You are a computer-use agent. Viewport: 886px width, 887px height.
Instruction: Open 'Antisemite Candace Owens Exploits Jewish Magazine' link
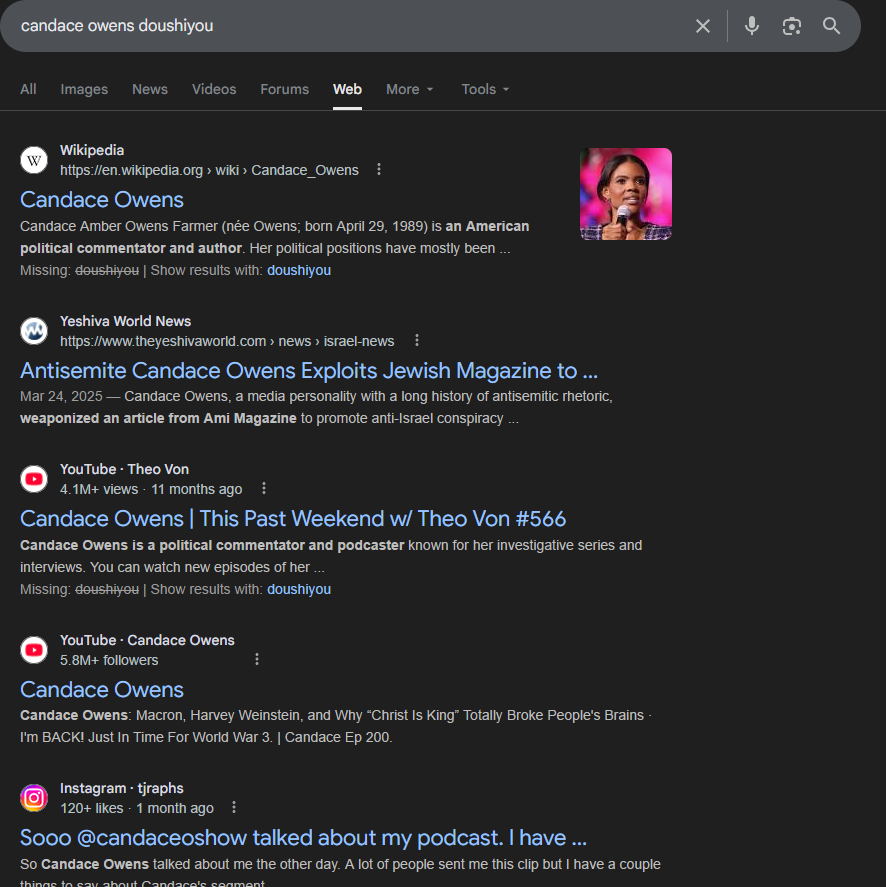pos(309,371)
